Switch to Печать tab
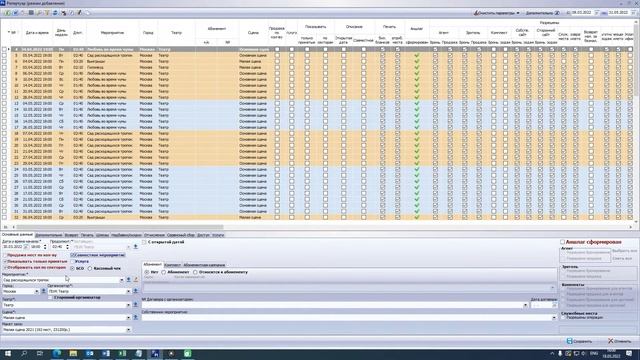 (87, 235)
